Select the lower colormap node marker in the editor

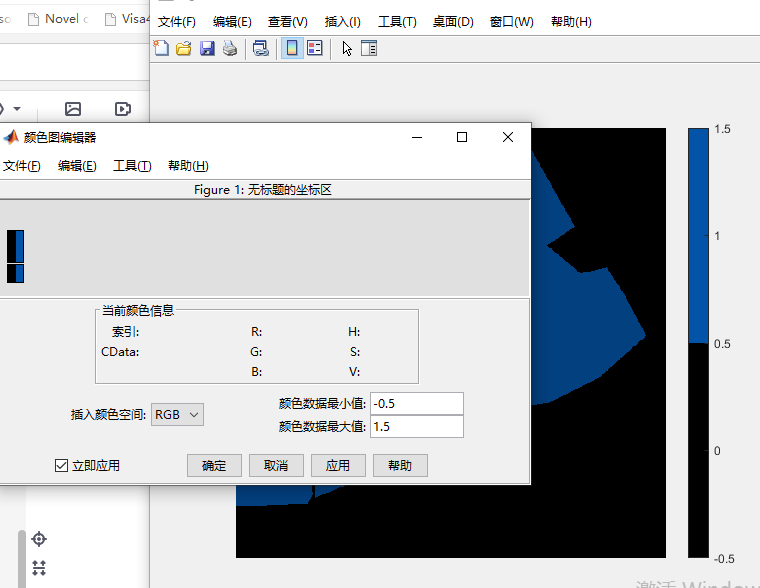[x=15, y=273]
